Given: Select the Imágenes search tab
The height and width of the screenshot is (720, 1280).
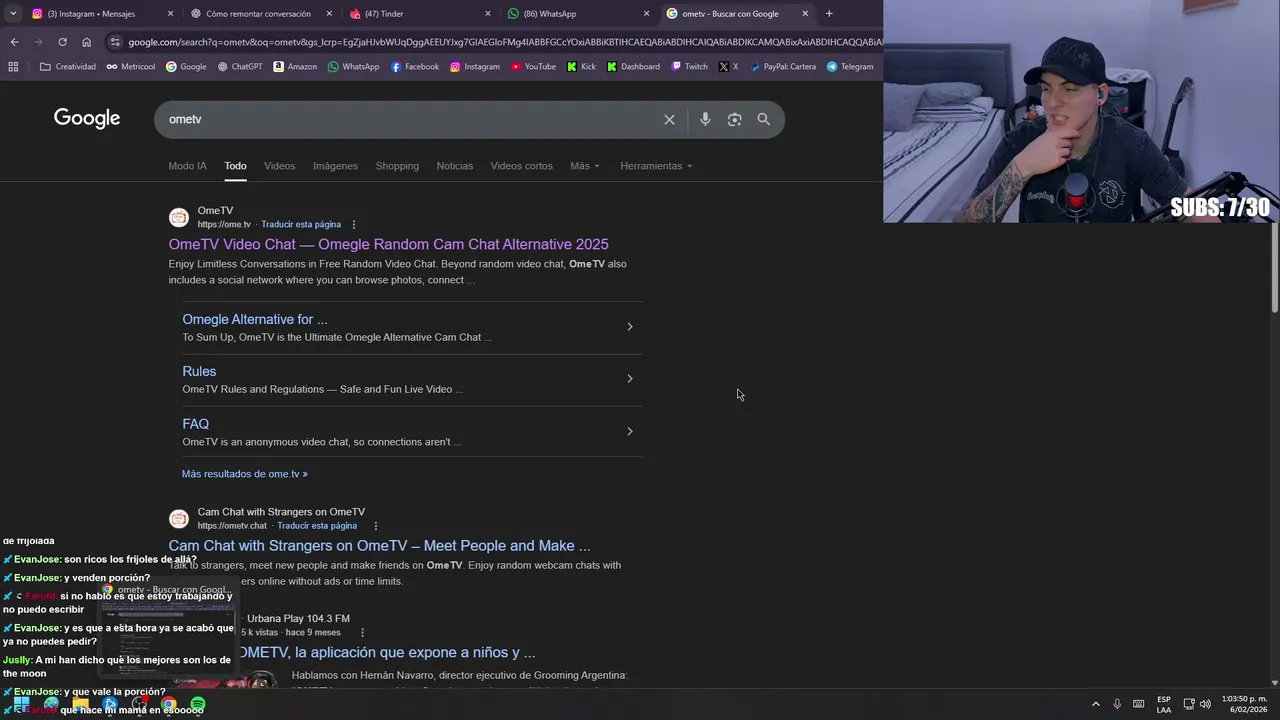Looking at the screenshot, I should tap(335, 166).
